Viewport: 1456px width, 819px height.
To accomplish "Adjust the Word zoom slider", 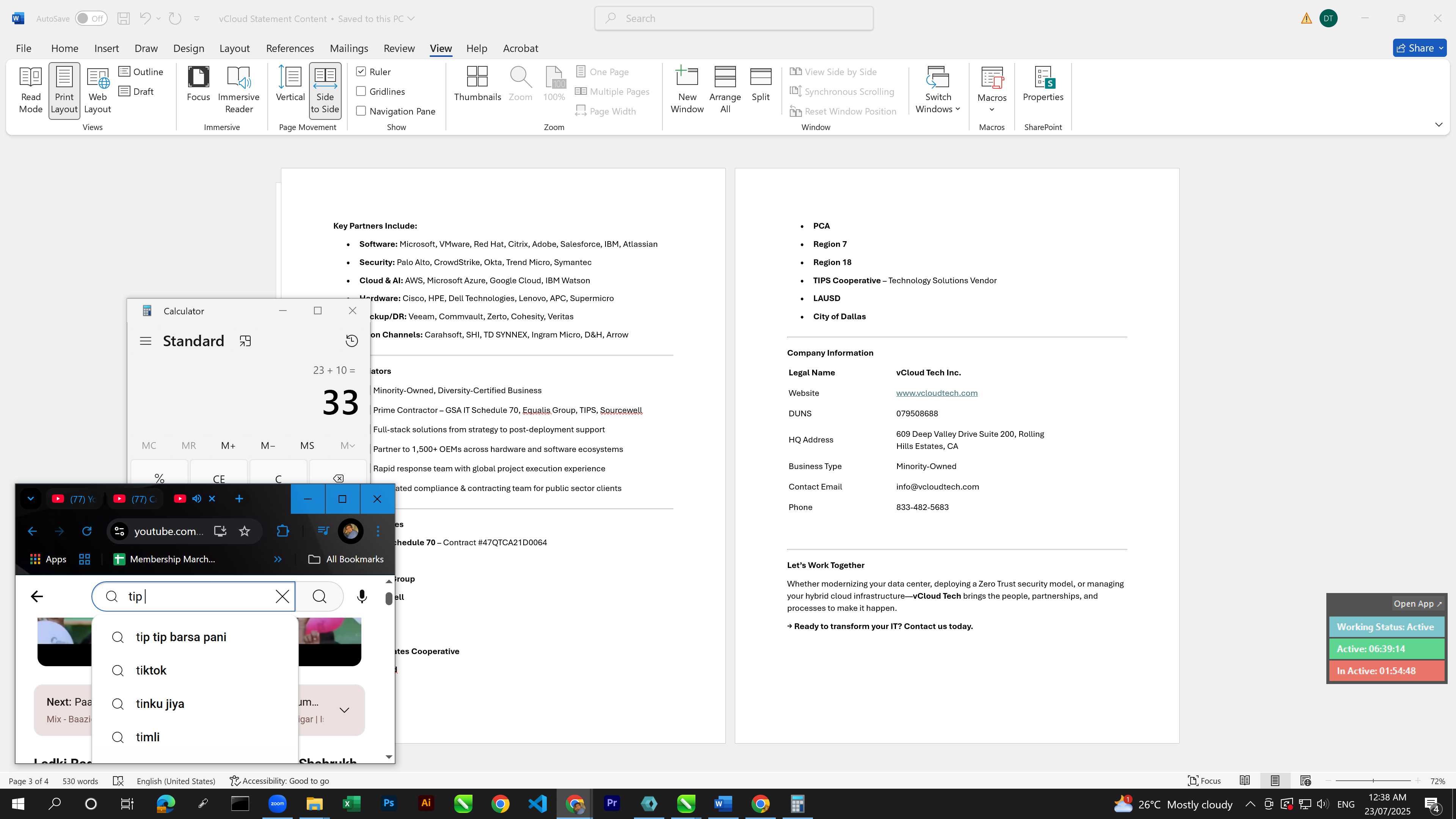I will [1373, 781].
